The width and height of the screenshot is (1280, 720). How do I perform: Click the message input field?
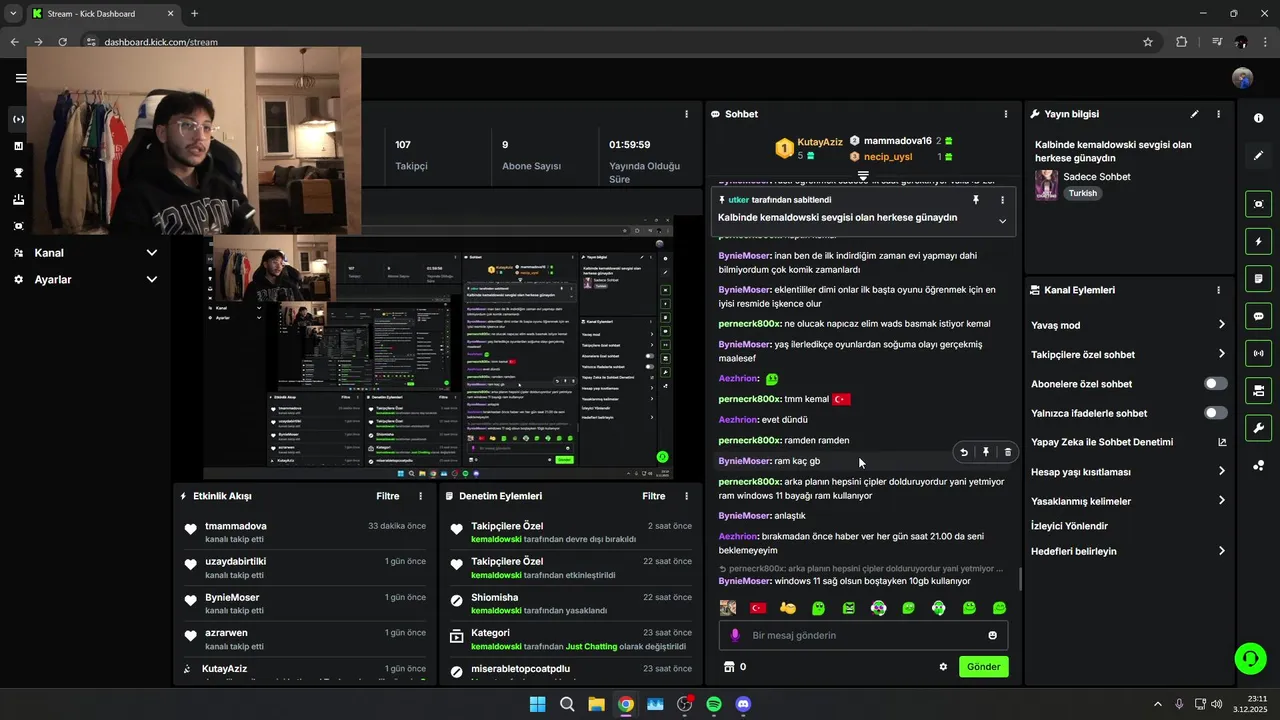pos(863,635)
